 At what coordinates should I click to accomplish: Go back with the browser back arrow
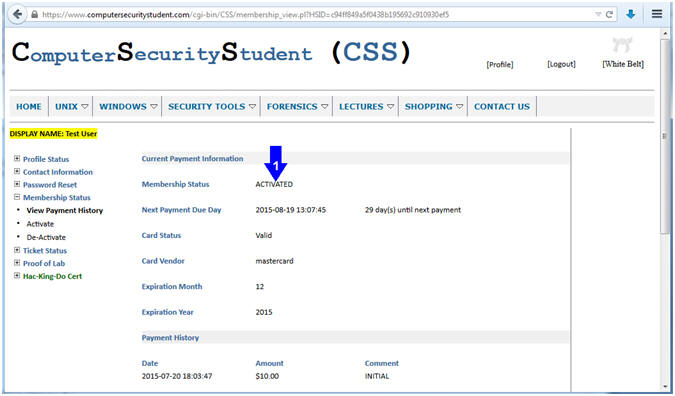[17, 14]
